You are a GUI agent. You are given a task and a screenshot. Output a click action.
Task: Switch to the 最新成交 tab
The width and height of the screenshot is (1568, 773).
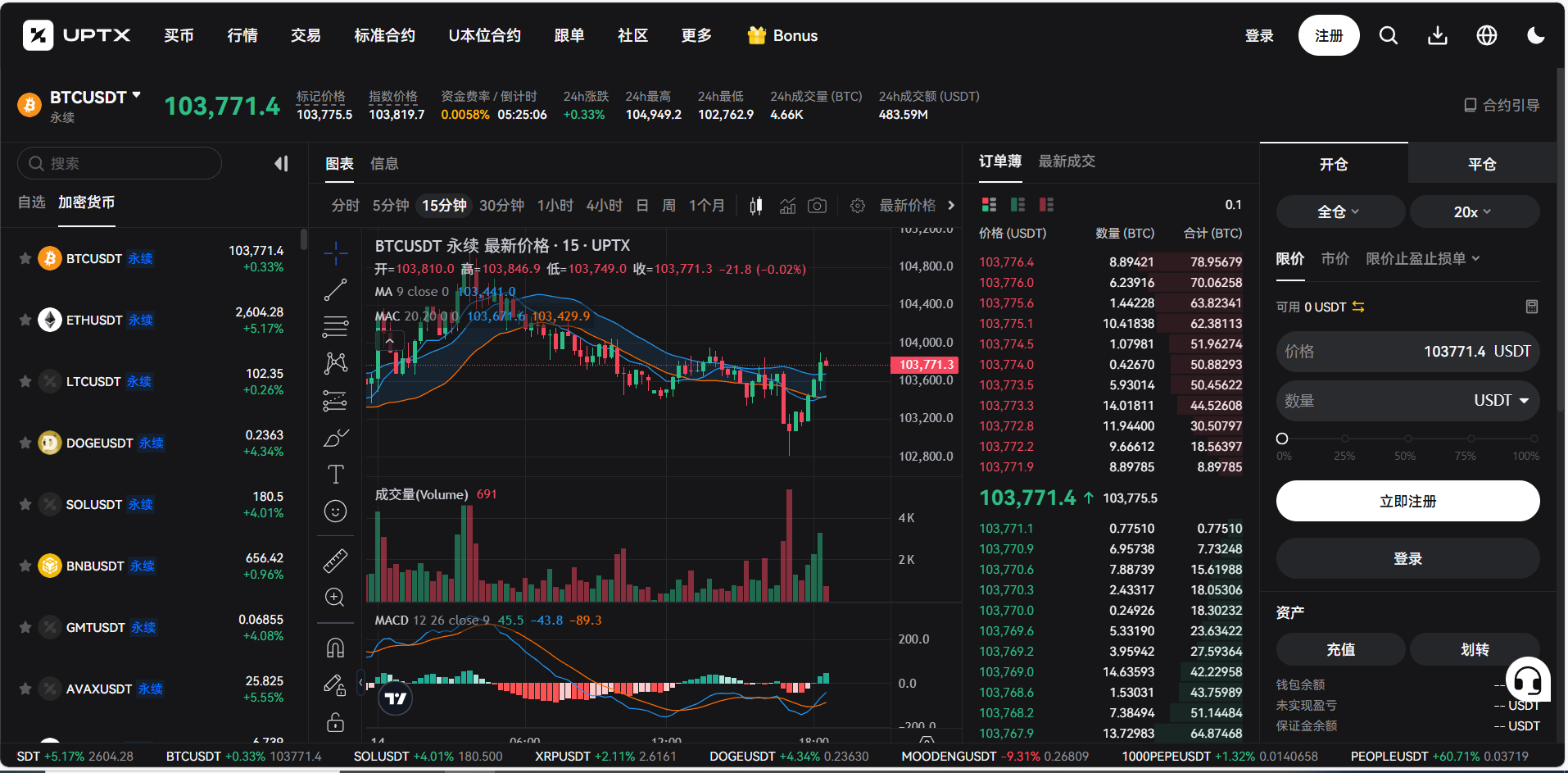(x=1067, y=161)
